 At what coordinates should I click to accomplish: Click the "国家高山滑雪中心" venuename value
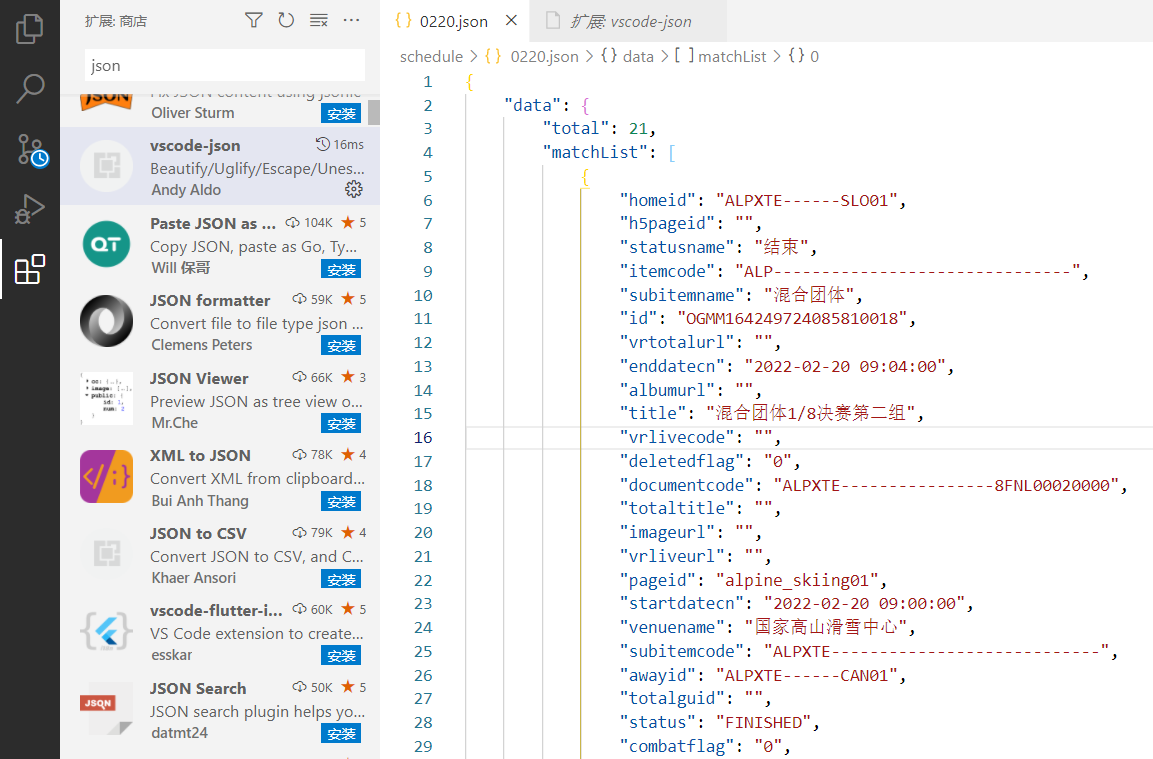[x=827, y=627]
